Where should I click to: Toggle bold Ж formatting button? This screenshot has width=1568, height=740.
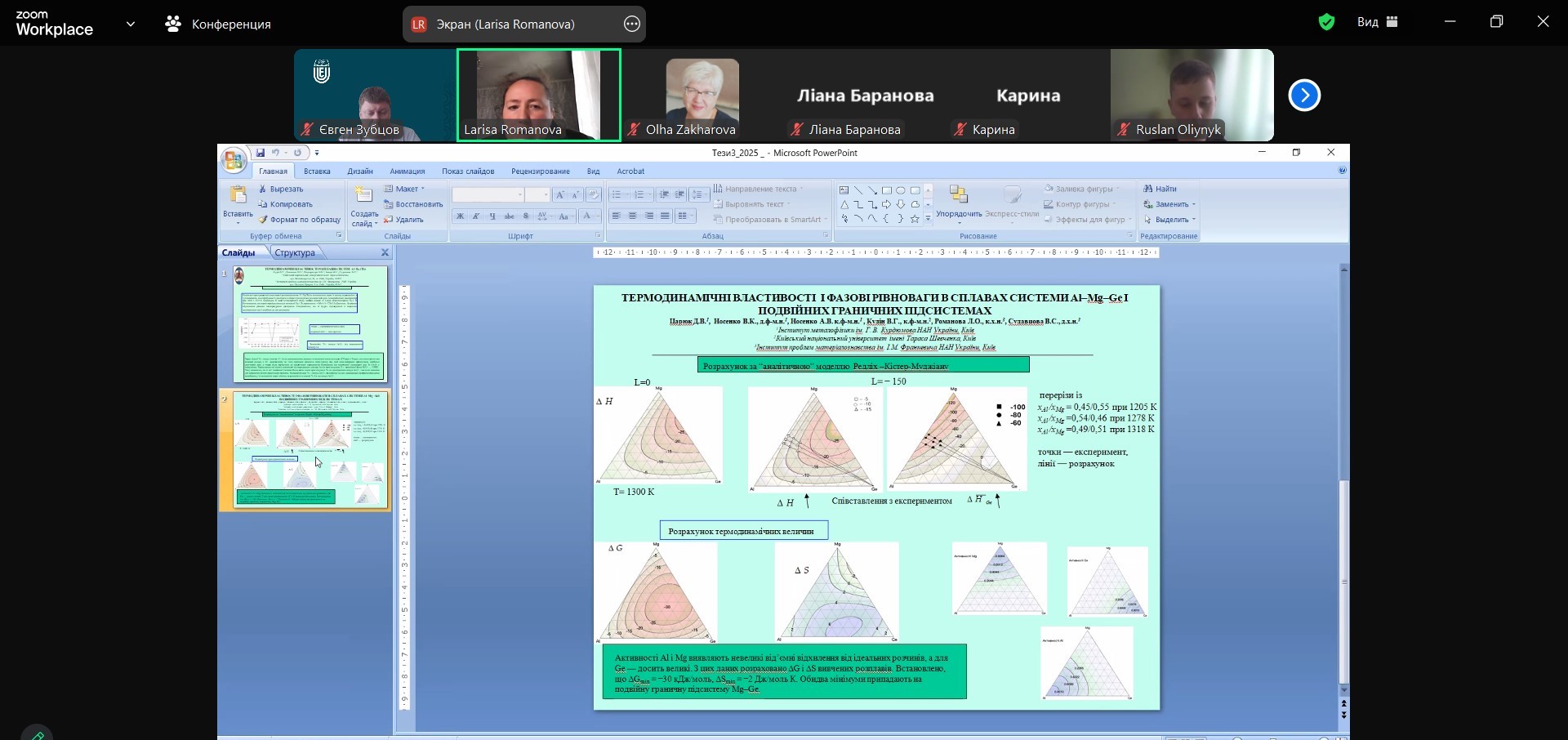(460, 216)
